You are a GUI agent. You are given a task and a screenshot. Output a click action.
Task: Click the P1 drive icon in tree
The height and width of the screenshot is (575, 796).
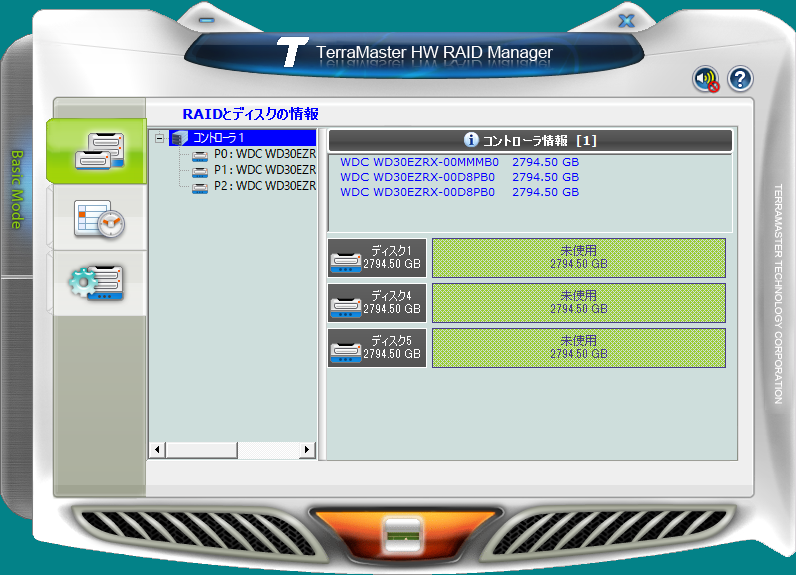click(x=200, y=172)
